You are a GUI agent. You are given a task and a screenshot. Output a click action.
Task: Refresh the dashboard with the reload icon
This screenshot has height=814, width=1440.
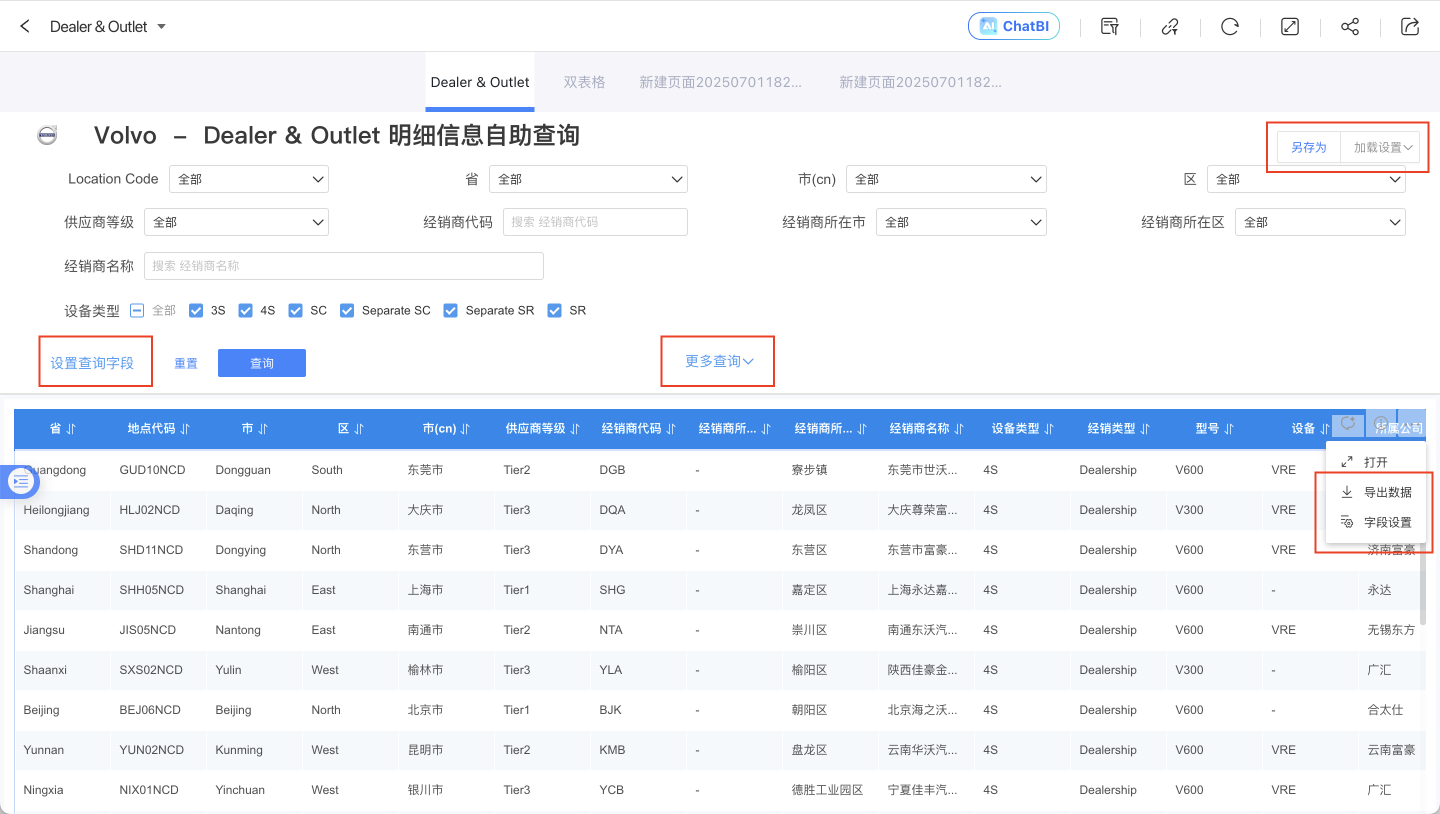1230,27
